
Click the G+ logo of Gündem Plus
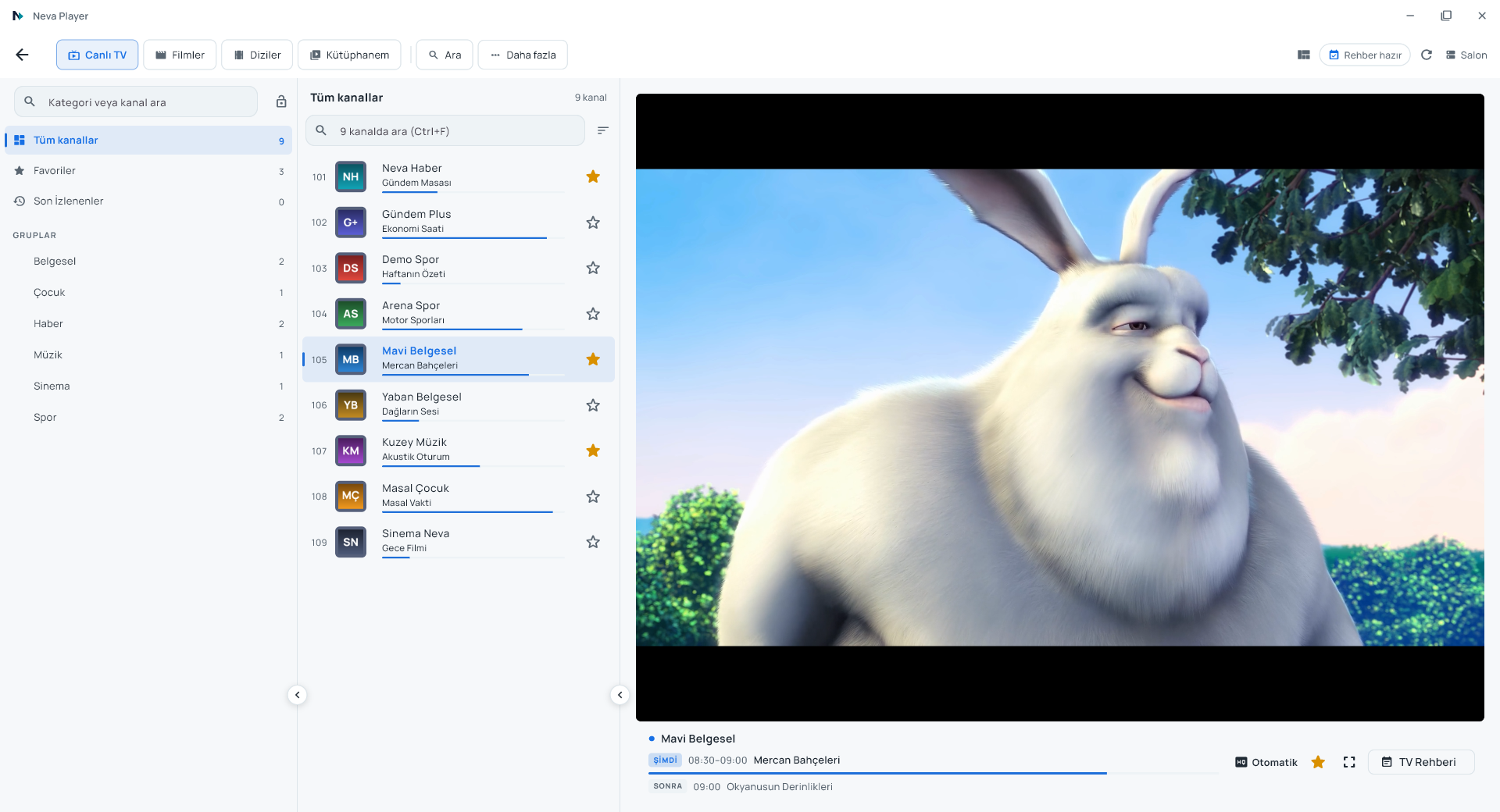tap(351, 223)
